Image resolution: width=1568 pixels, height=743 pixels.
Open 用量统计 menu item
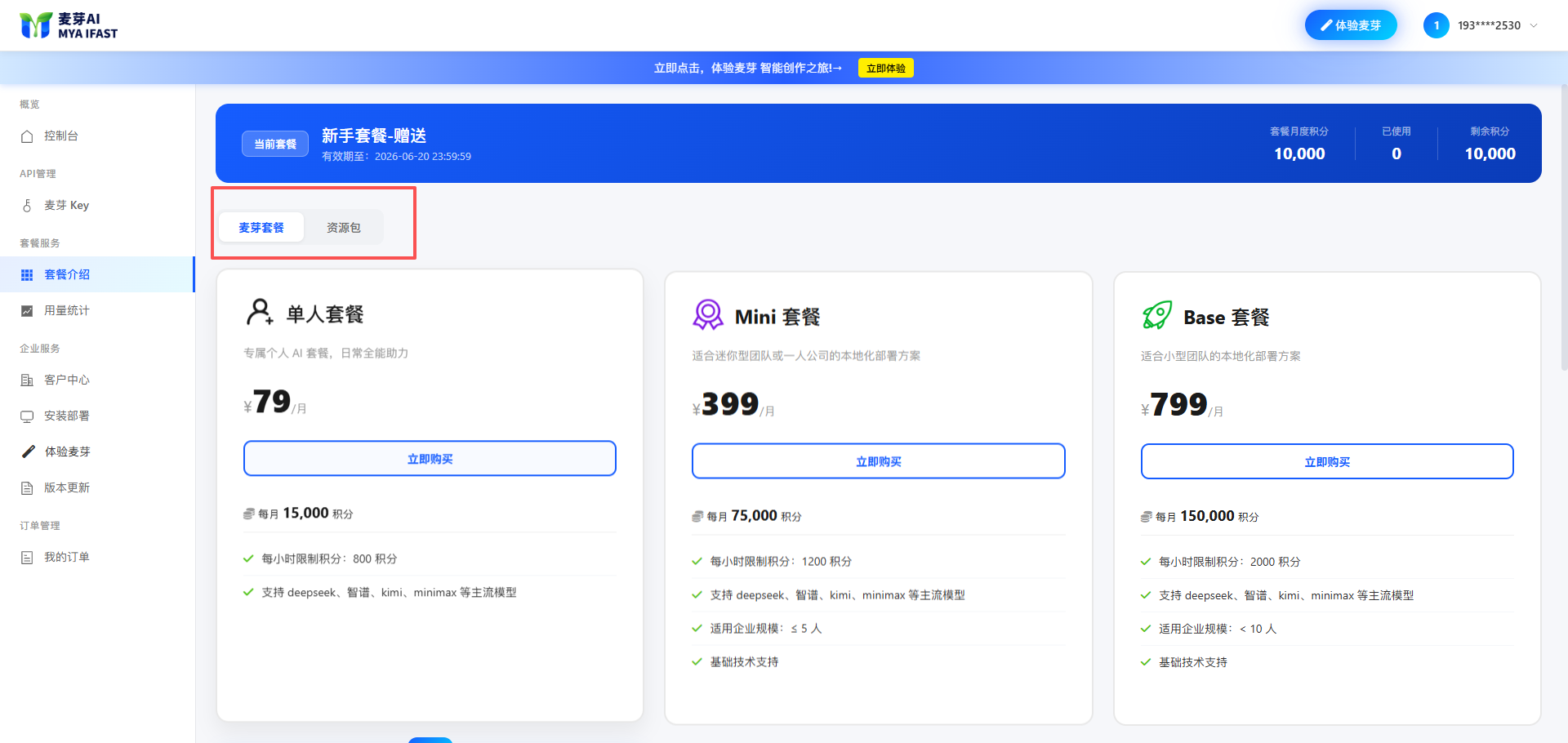(97, 311)
